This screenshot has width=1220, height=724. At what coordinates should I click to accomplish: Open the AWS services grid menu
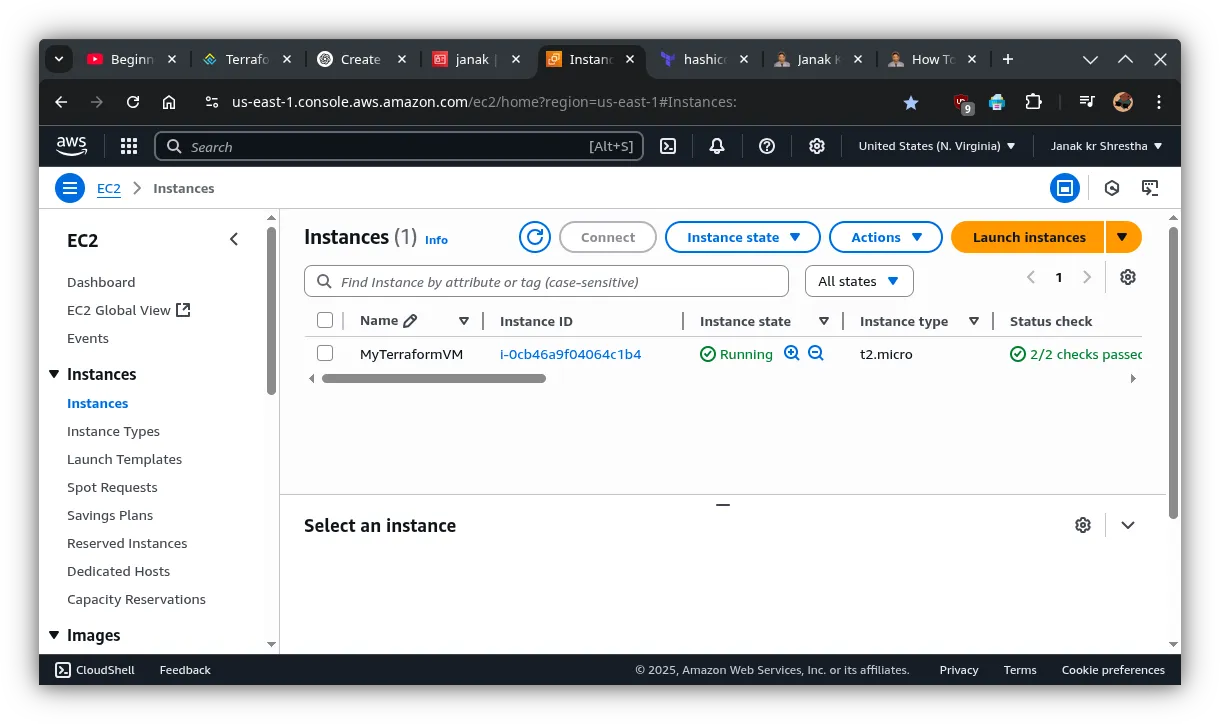(129, 146)
